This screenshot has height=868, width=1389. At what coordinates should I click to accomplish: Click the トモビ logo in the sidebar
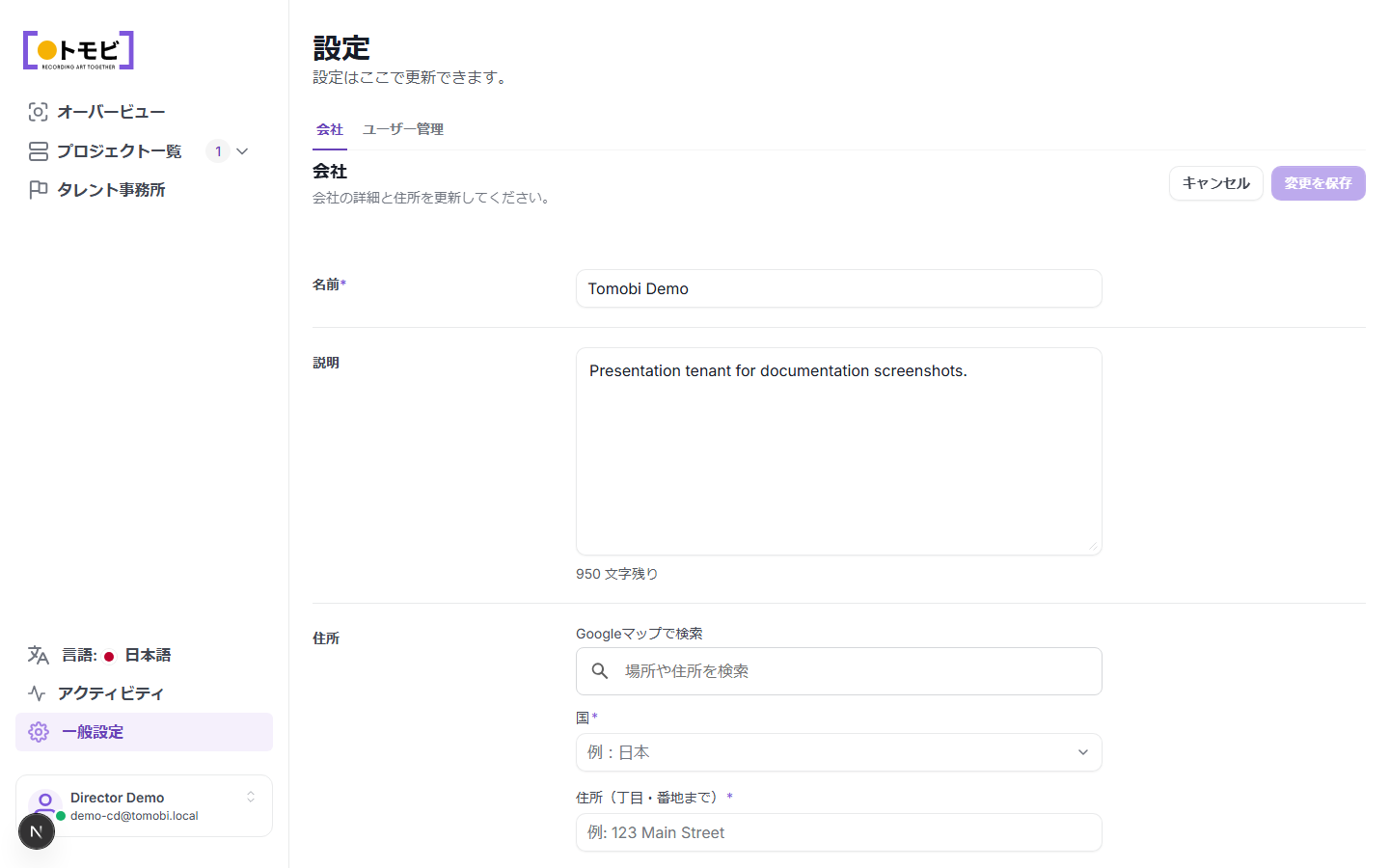pyautogui.click(x=78, y=50)
